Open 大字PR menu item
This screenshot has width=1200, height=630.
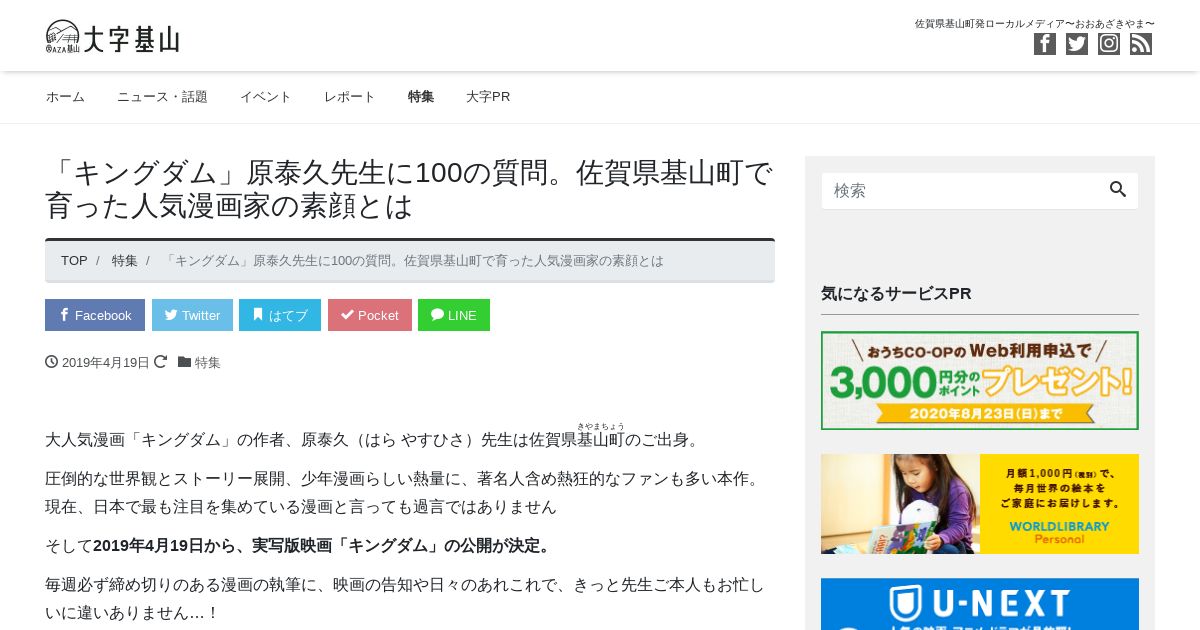coord(488,97)
